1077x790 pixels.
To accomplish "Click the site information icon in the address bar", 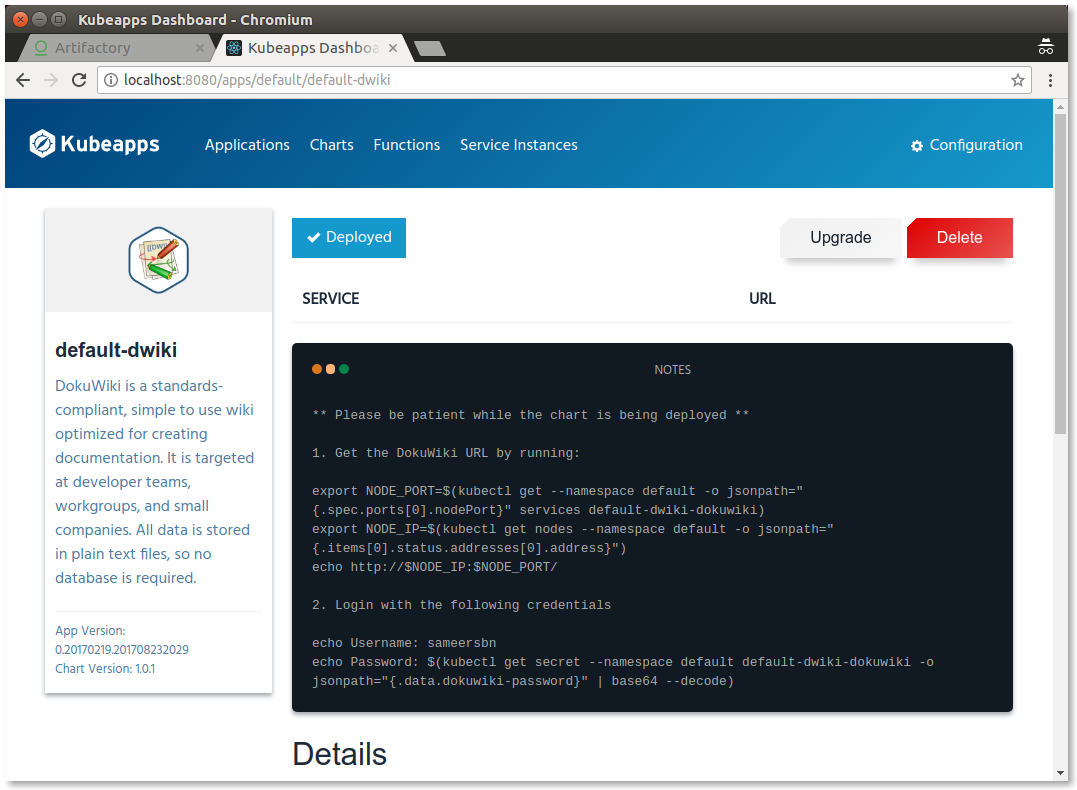I will [111, 80].
